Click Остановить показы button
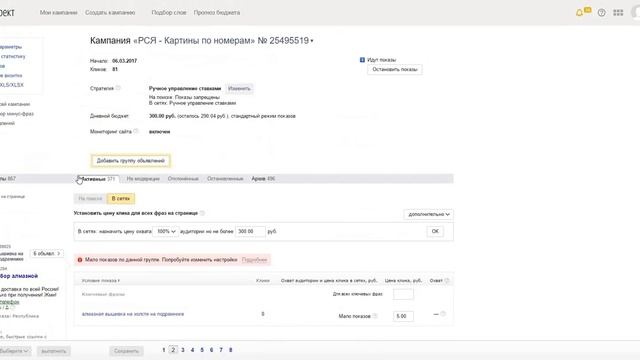This screenshot has height=360, width=640. [395, 69]
